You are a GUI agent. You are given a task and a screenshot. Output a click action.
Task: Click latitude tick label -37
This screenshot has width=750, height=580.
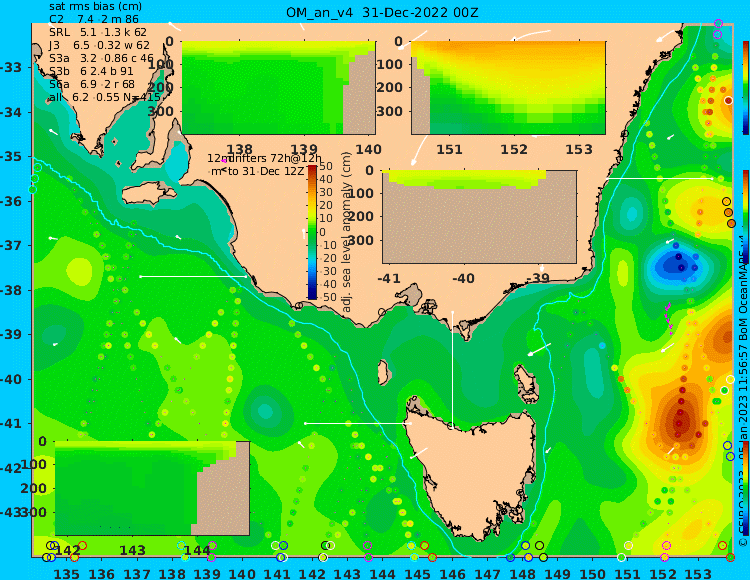coord(11,245)
